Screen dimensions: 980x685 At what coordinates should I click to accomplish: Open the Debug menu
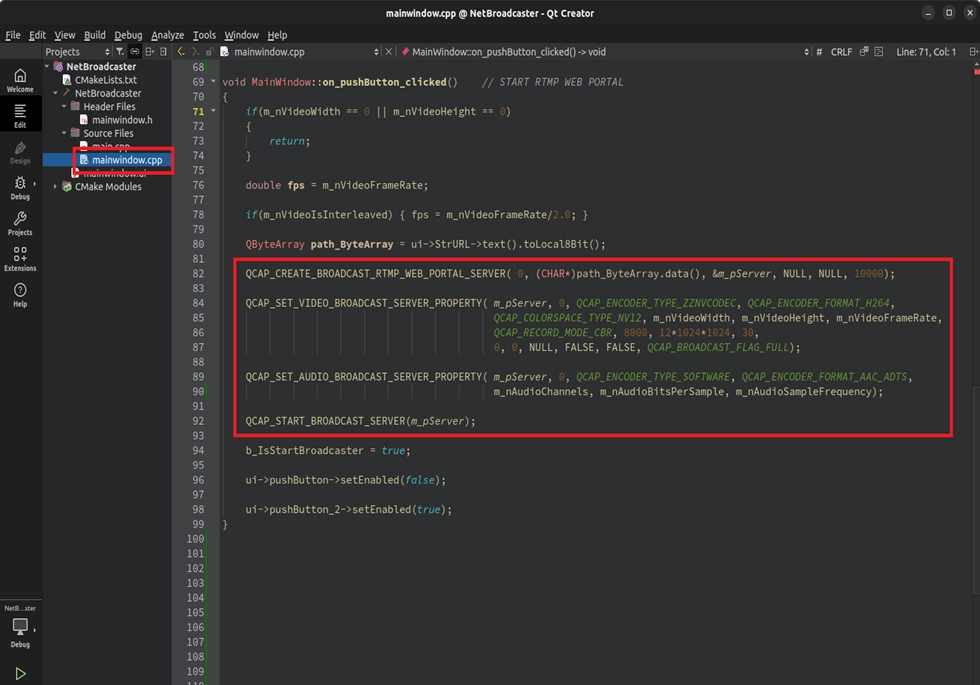(128, 35)
